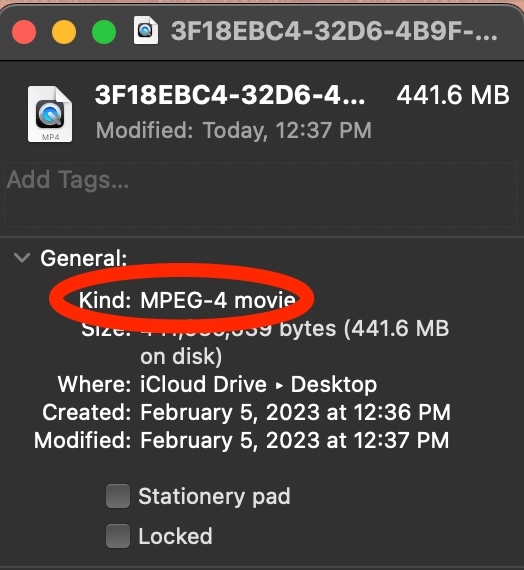Collapse the General section chevron

coord(22,258)
